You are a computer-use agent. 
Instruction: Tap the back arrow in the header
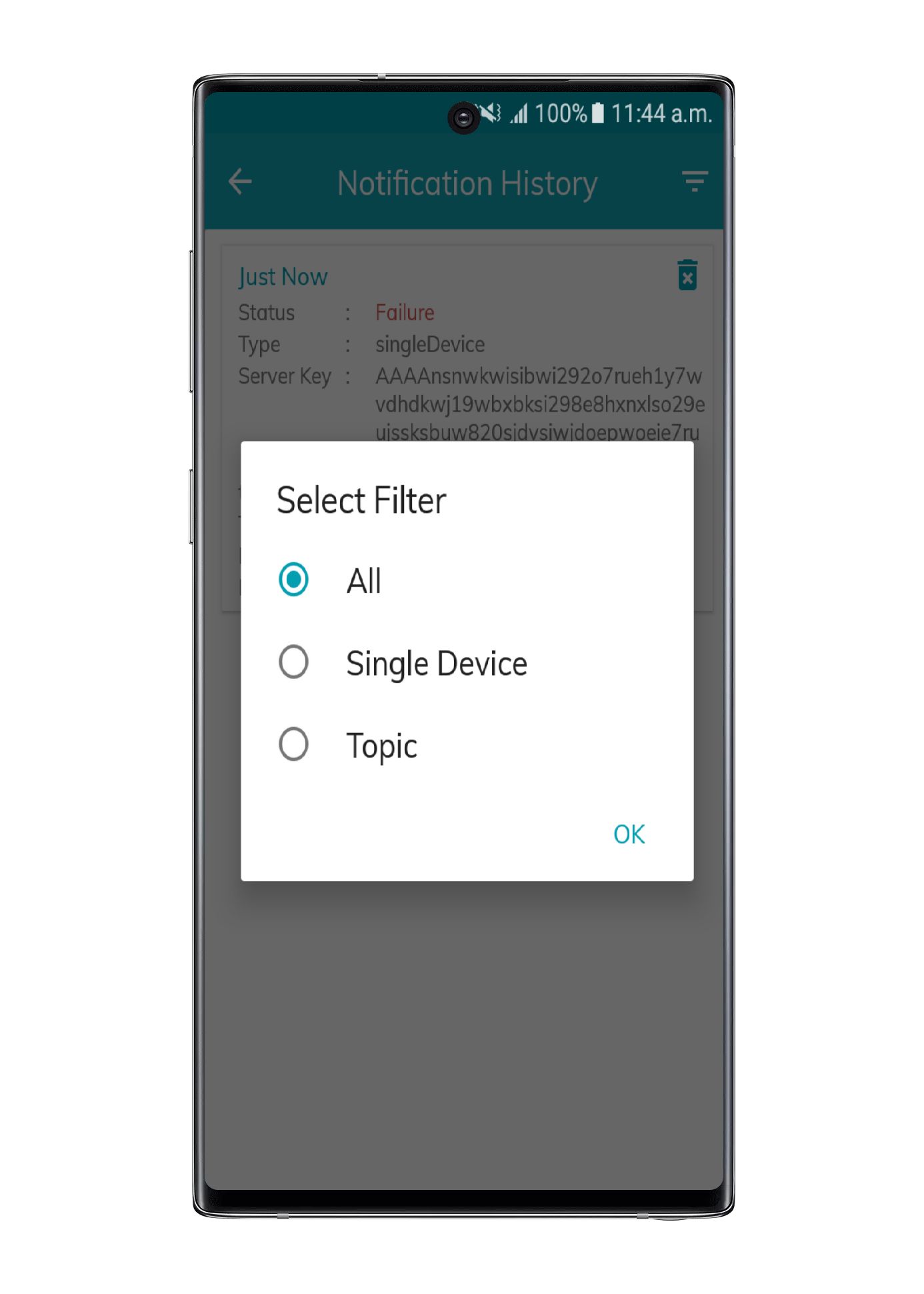(240, 181)
